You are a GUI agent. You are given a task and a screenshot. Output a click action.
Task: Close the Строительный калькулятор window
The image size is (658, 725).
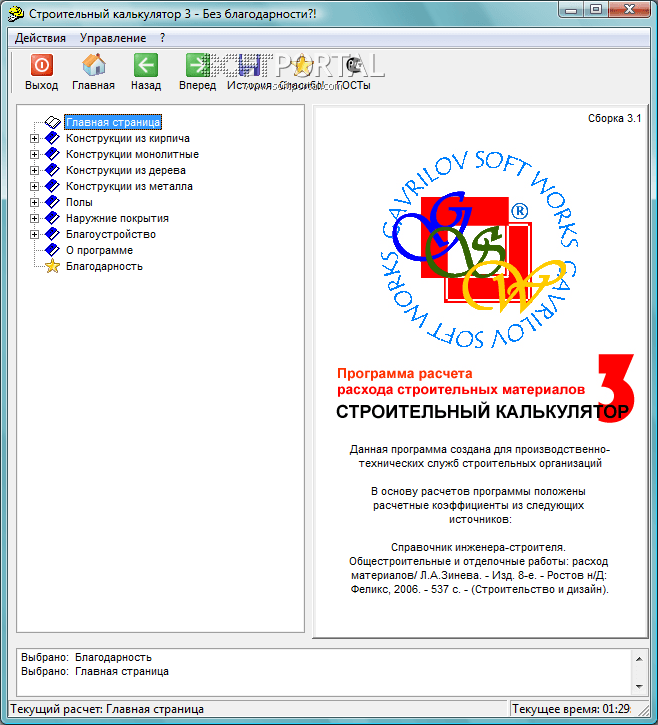click(x=629, y=10)
